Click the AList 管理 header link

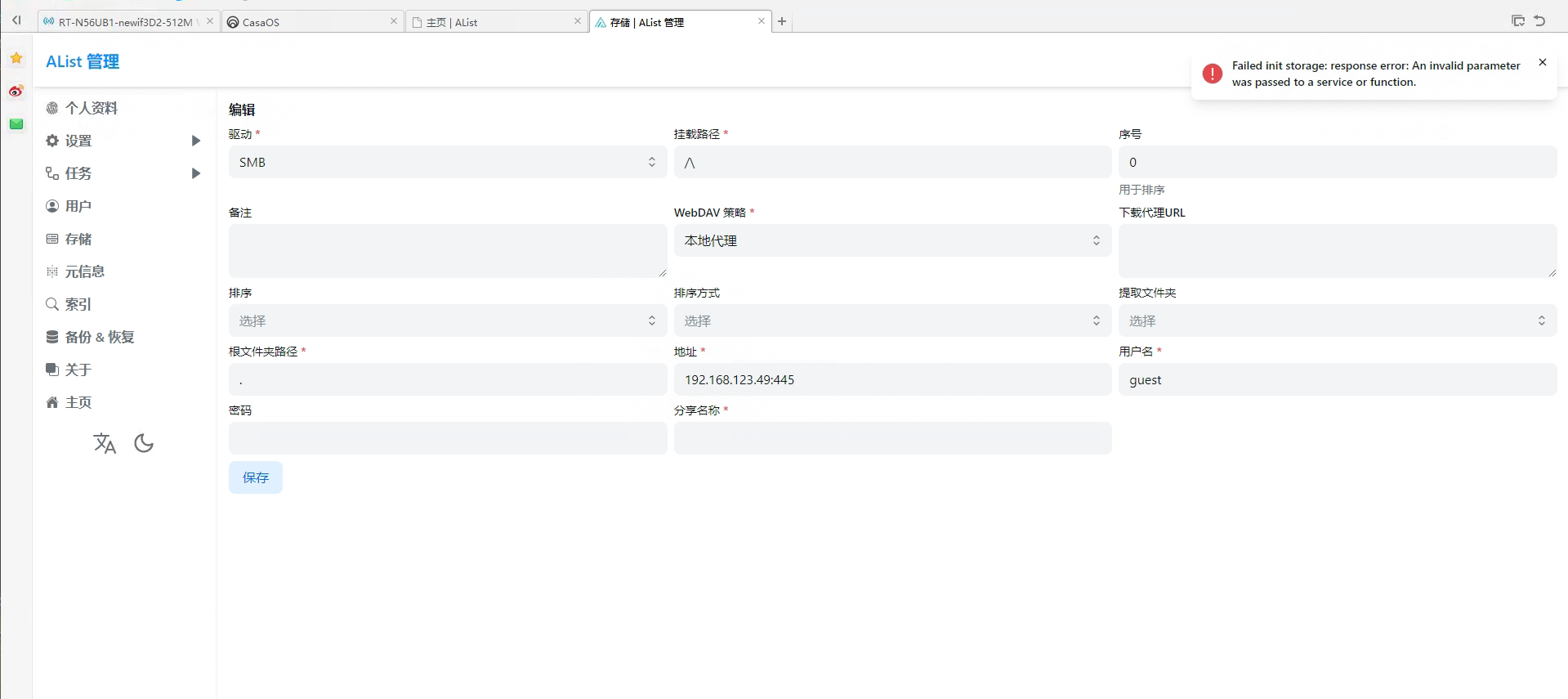pyautogui.click(x=83, y=61)
